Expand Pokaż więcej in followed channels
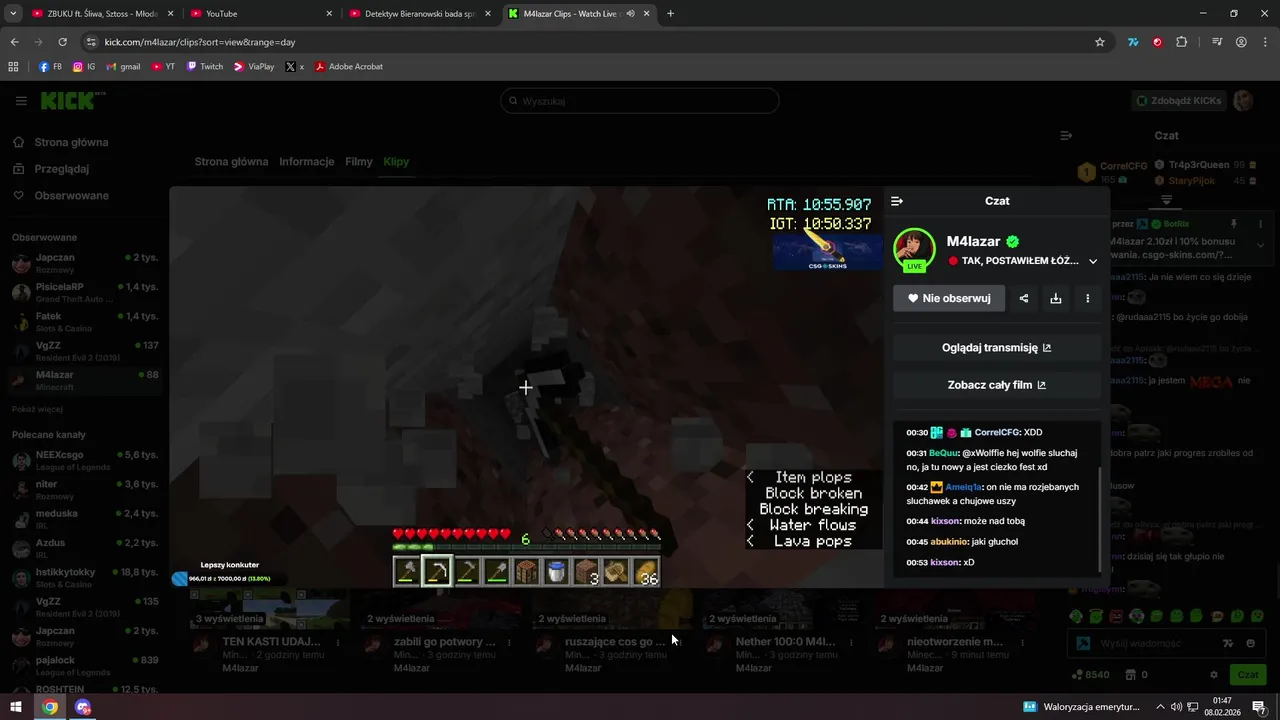 pyautogui.click(x=37, y=409)
